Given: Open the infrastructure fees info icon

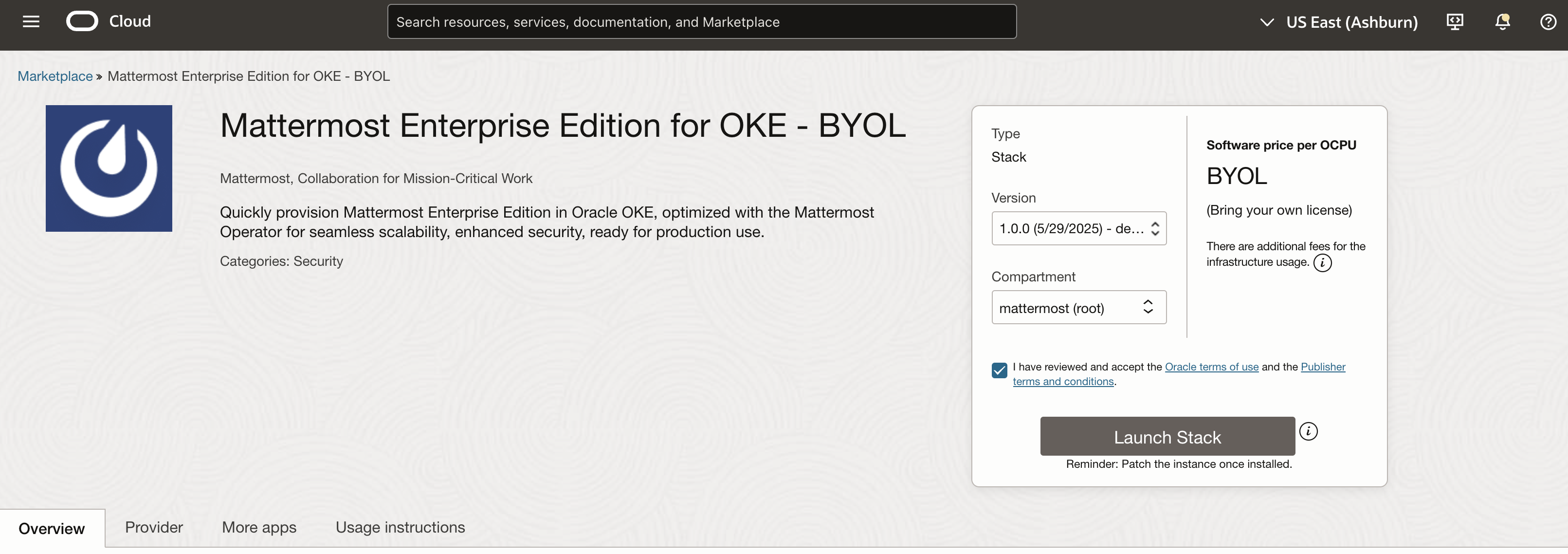Looking at the screenshot, I should coord(1323,263).
